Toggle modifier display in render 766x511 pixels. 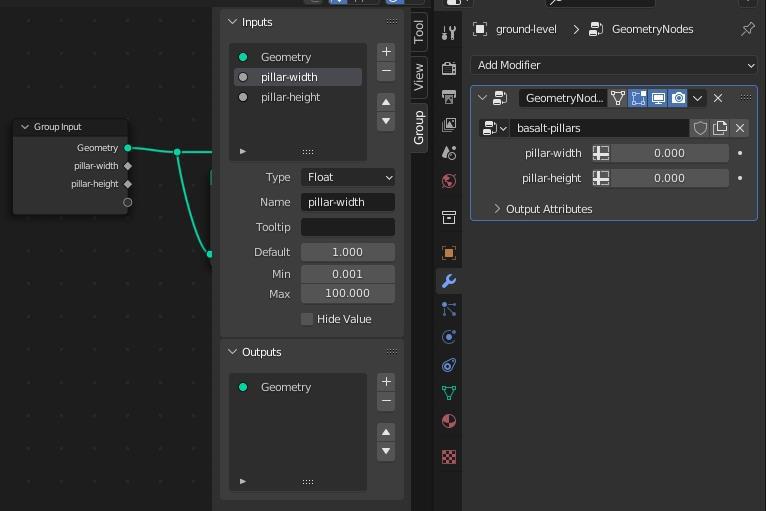pos(678,98)
